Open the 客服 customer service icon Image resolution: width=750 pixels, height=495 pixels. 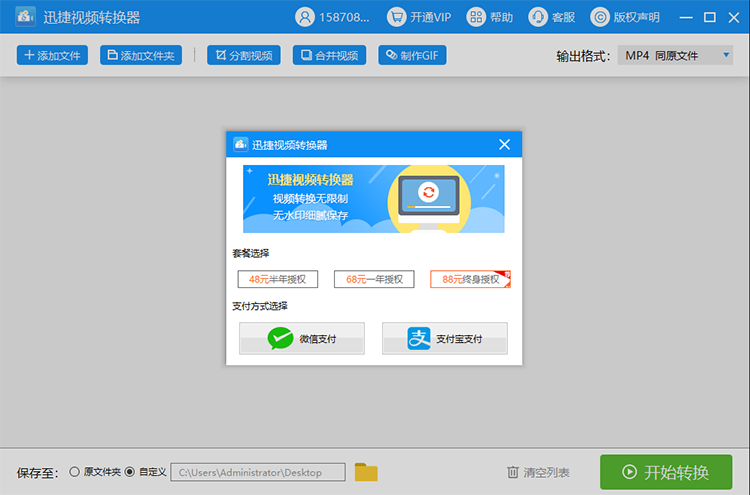[x=552, y=17]
